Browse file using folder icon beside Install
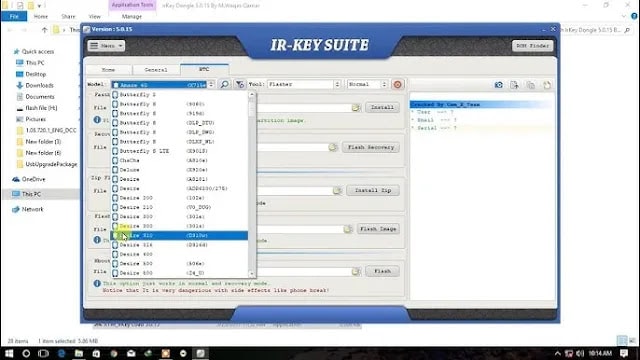Viewport: 640px width, 360px height. pyautogui.click(x=356, y=107)
